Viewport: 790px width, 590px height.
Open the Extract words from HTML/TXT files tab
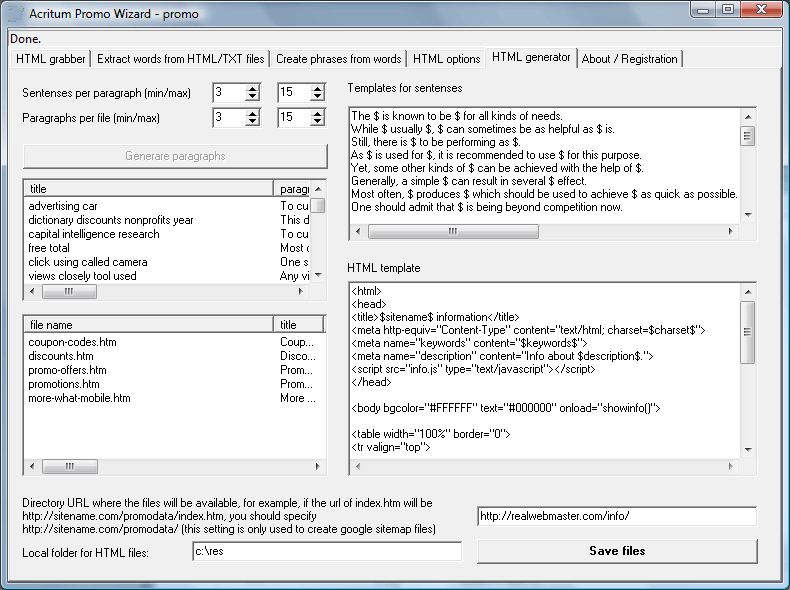click(180, 59)
